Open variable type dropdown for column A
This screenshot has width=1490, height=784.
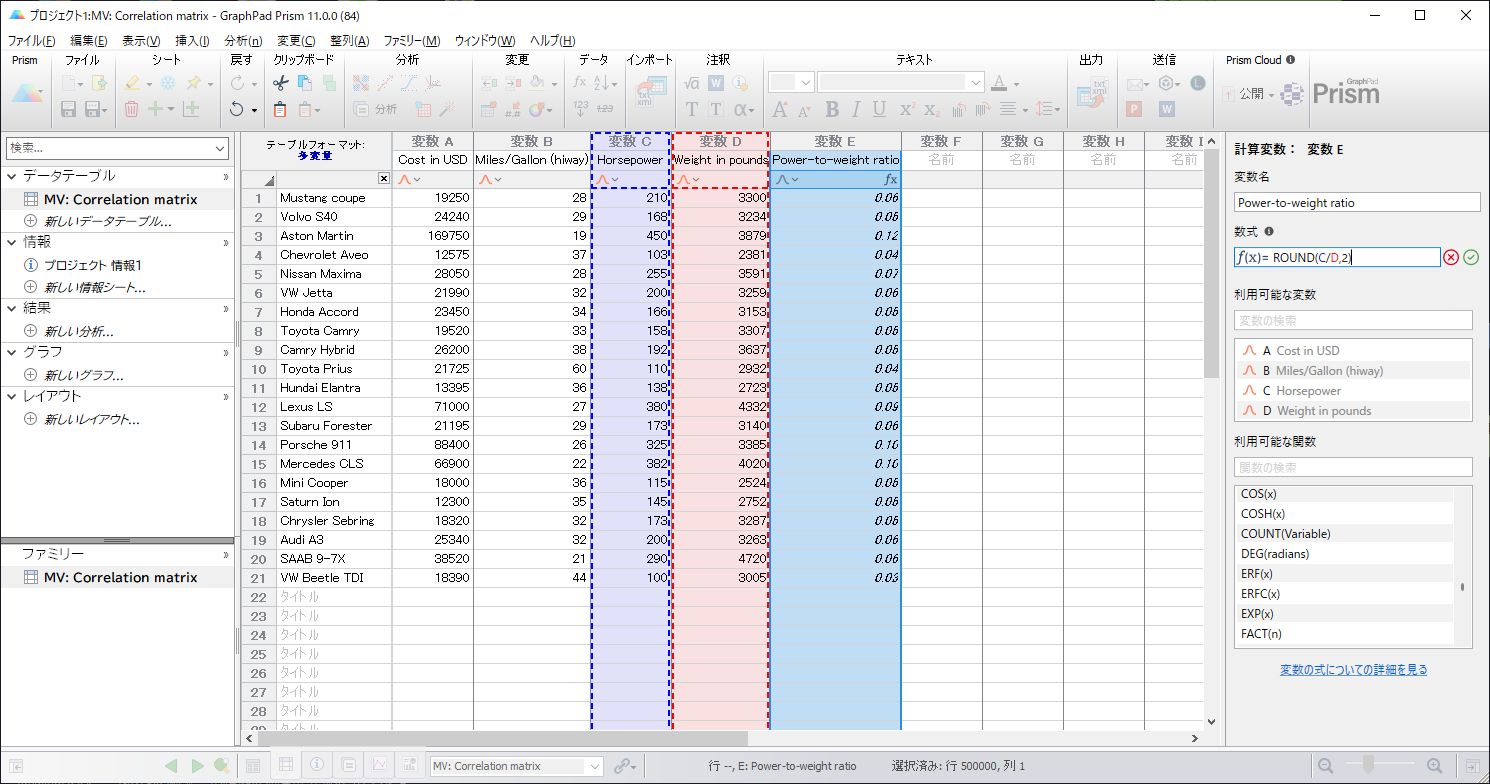(x=409, y=180)
